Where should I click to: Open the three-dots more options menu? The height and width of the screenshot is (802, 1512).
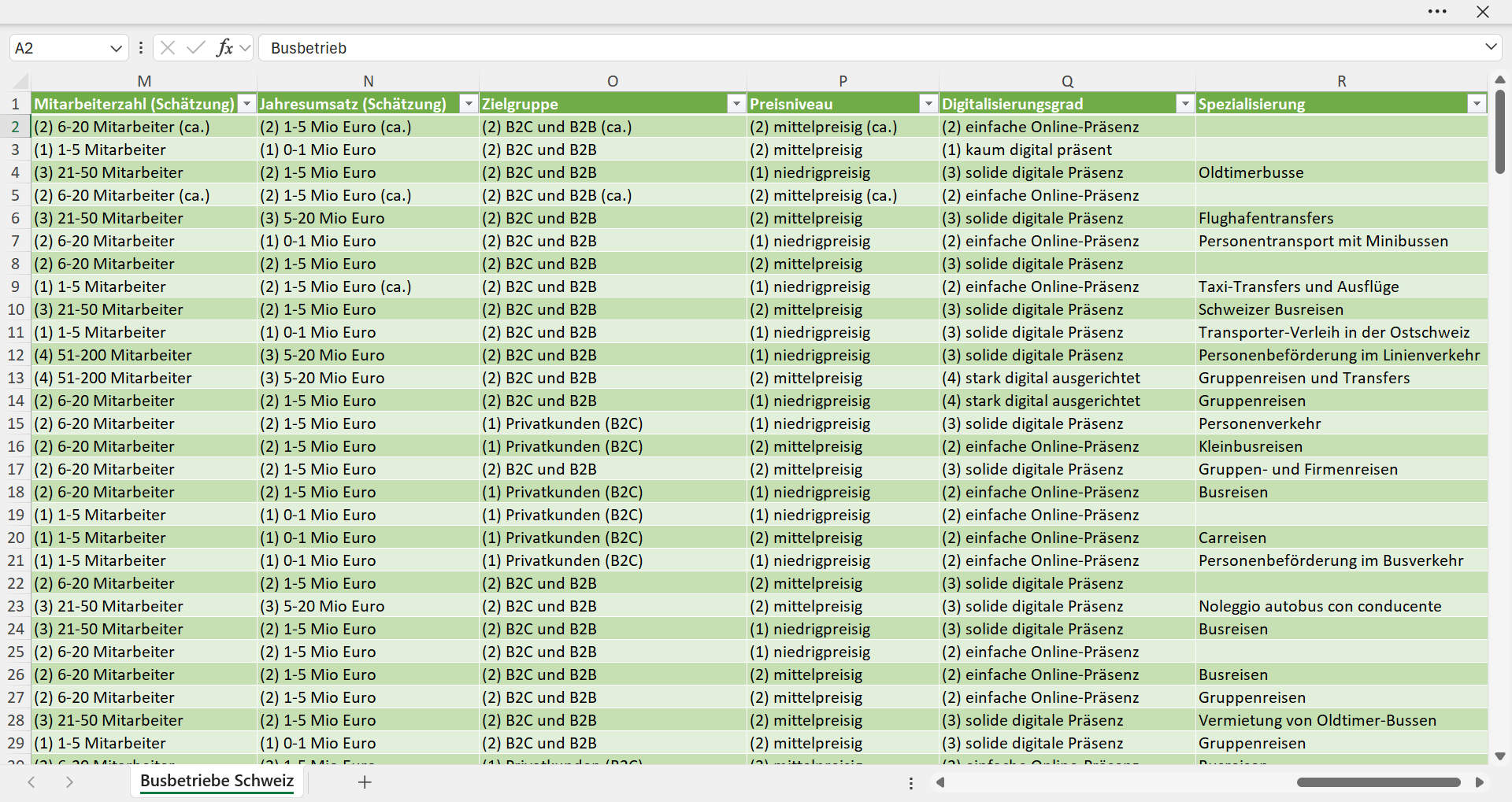(1437, 12)
